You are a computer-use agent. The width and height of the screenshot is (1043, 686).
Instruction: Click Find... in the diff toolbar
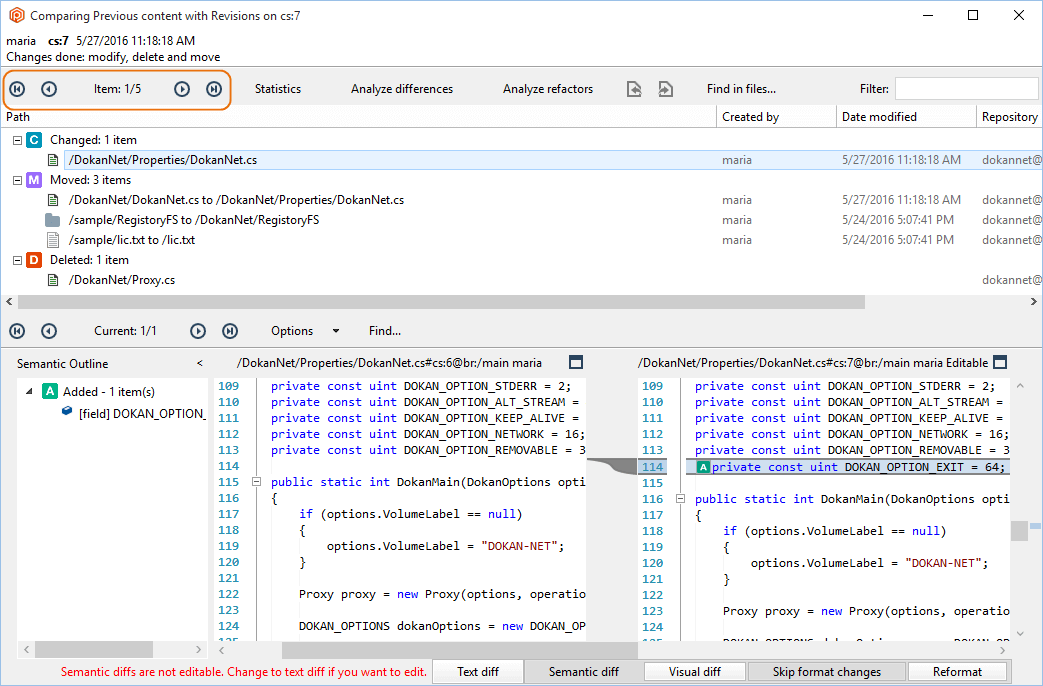tap(384, 331)
